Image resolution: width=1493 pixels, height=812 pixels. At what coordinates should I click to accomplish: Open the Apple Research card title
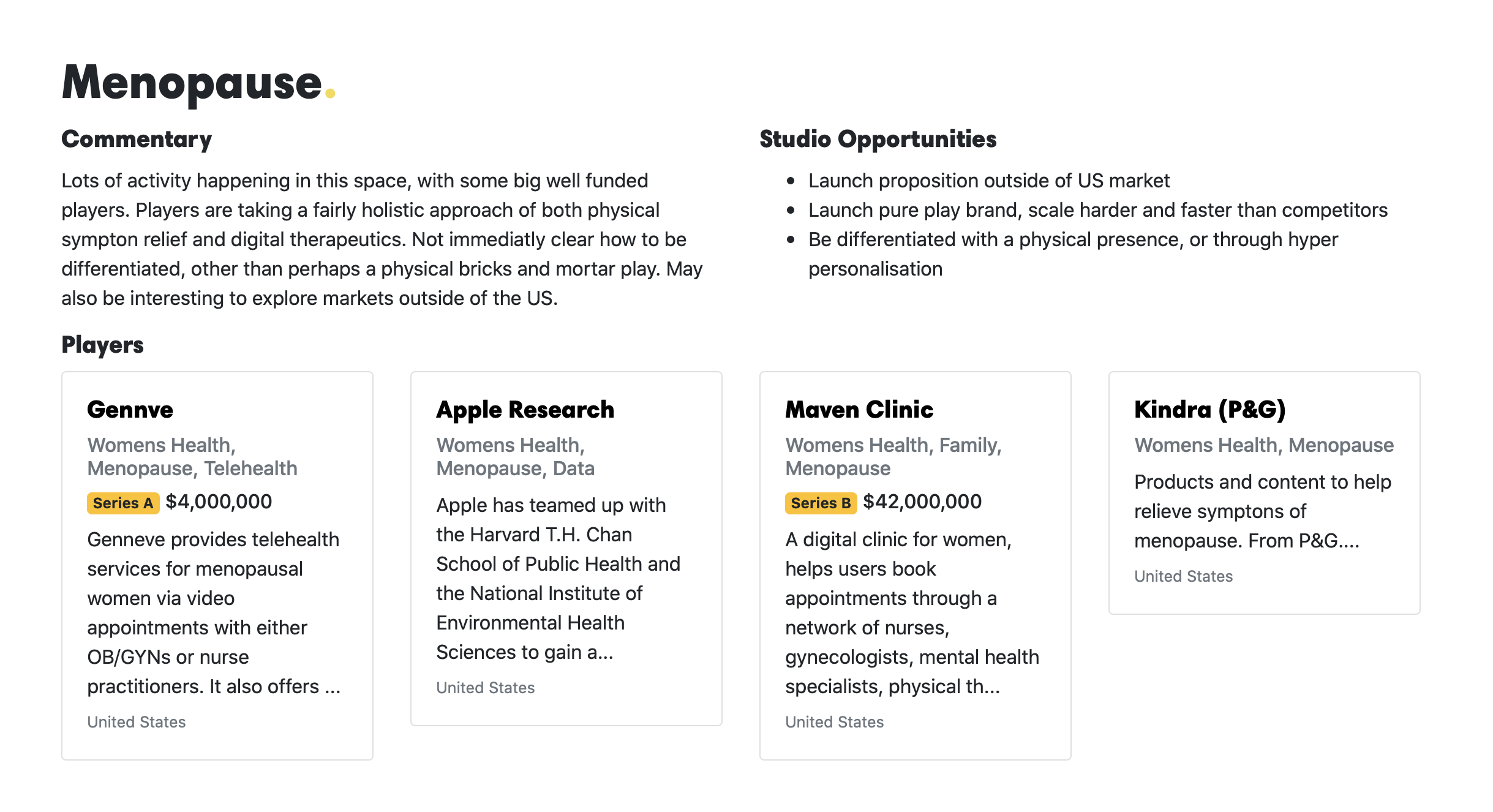click(525, 410)
